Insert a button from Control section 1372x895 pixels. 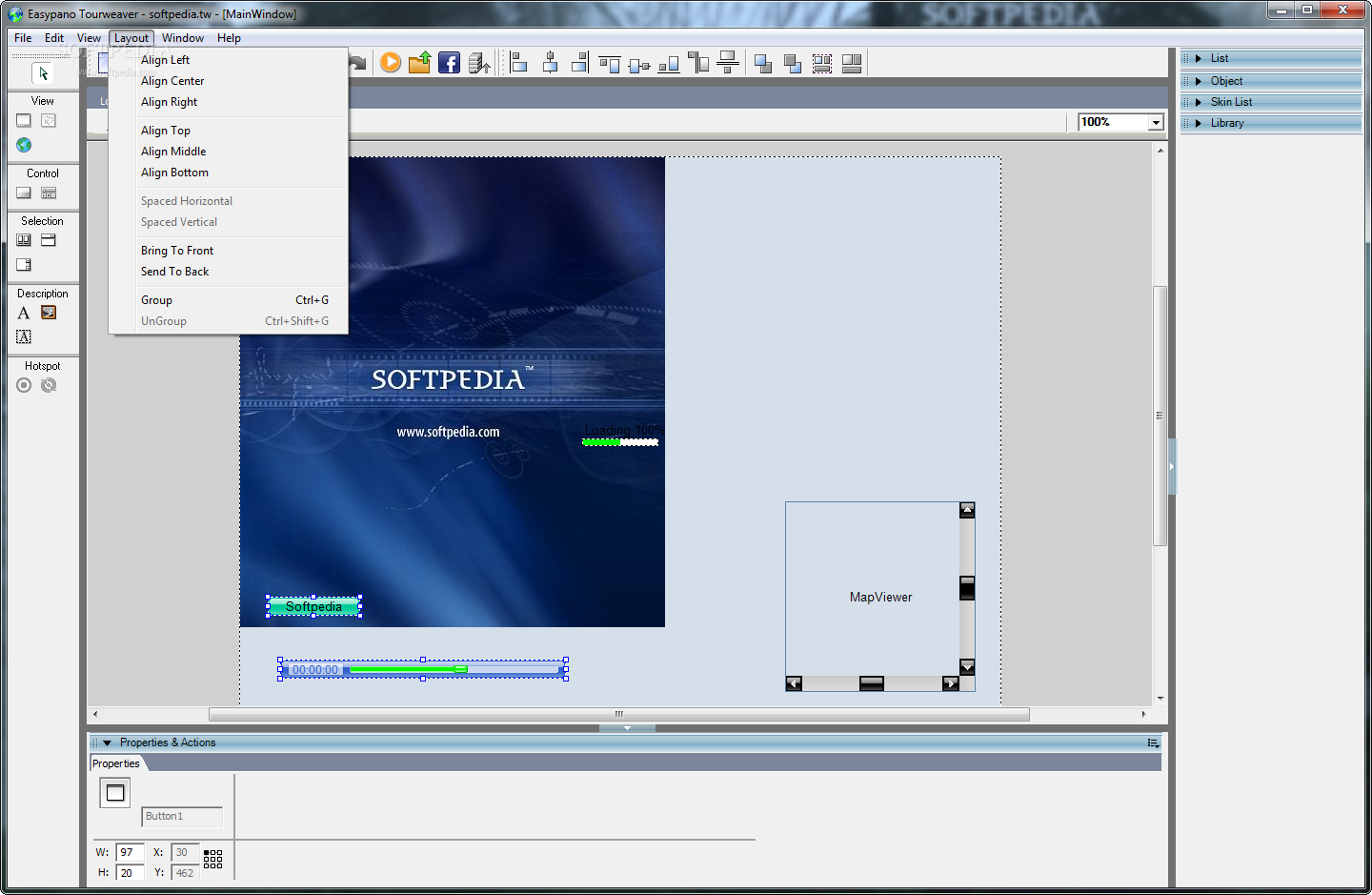click(x=24, y=193)
